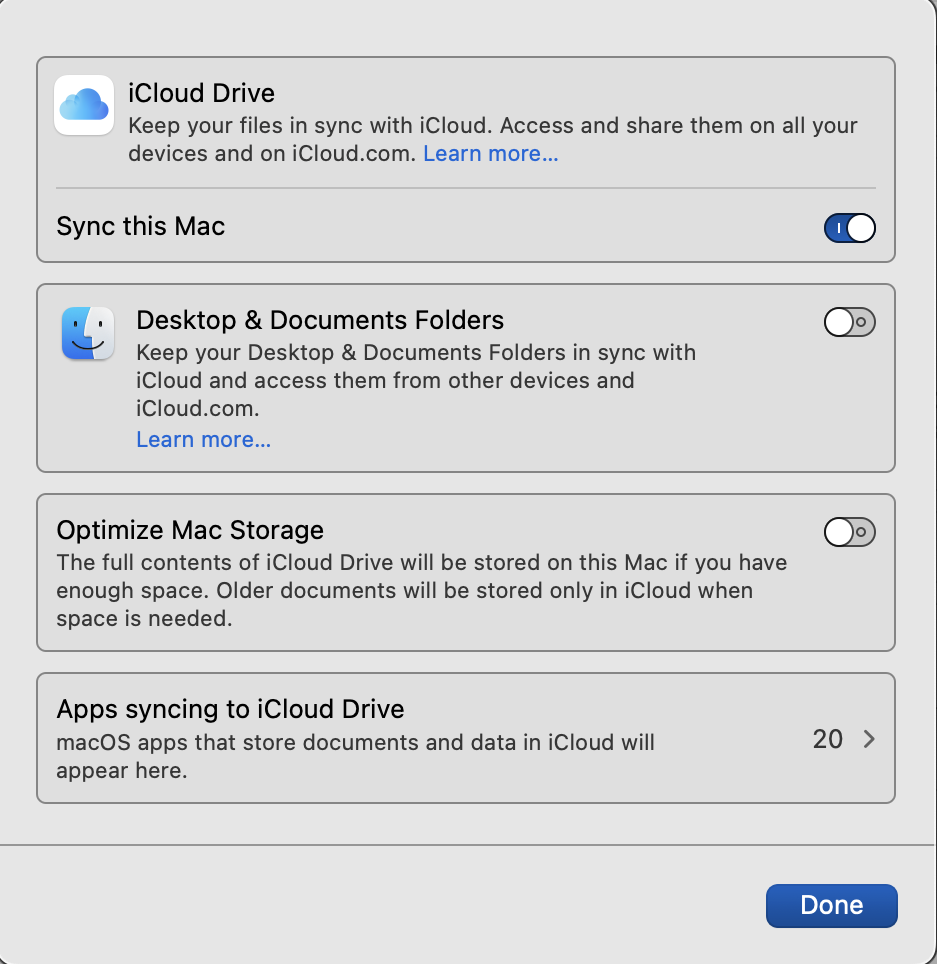Select the Desktop & Documents Folders heading
Viewport: 937px width, 964px height.
coord(320,320)
